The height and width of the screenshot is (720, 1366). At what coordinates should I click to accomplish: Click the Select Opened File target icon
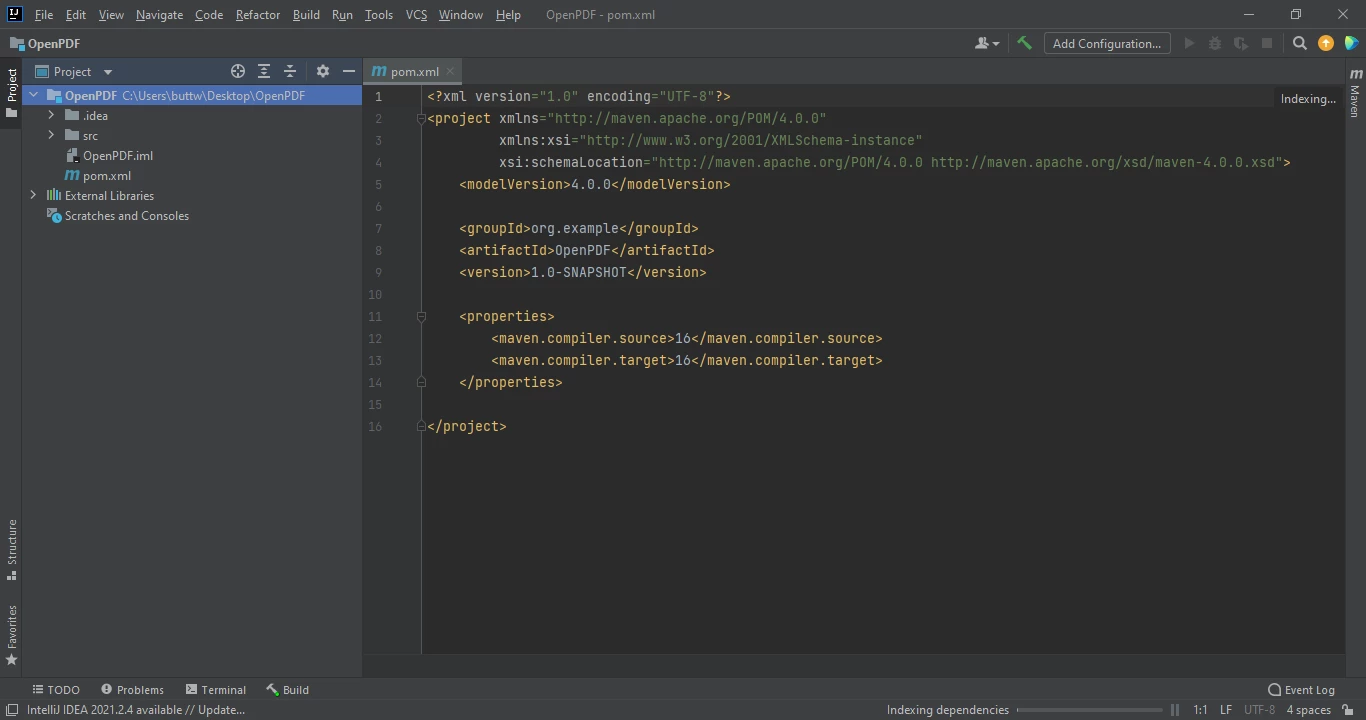coord(238,71)
